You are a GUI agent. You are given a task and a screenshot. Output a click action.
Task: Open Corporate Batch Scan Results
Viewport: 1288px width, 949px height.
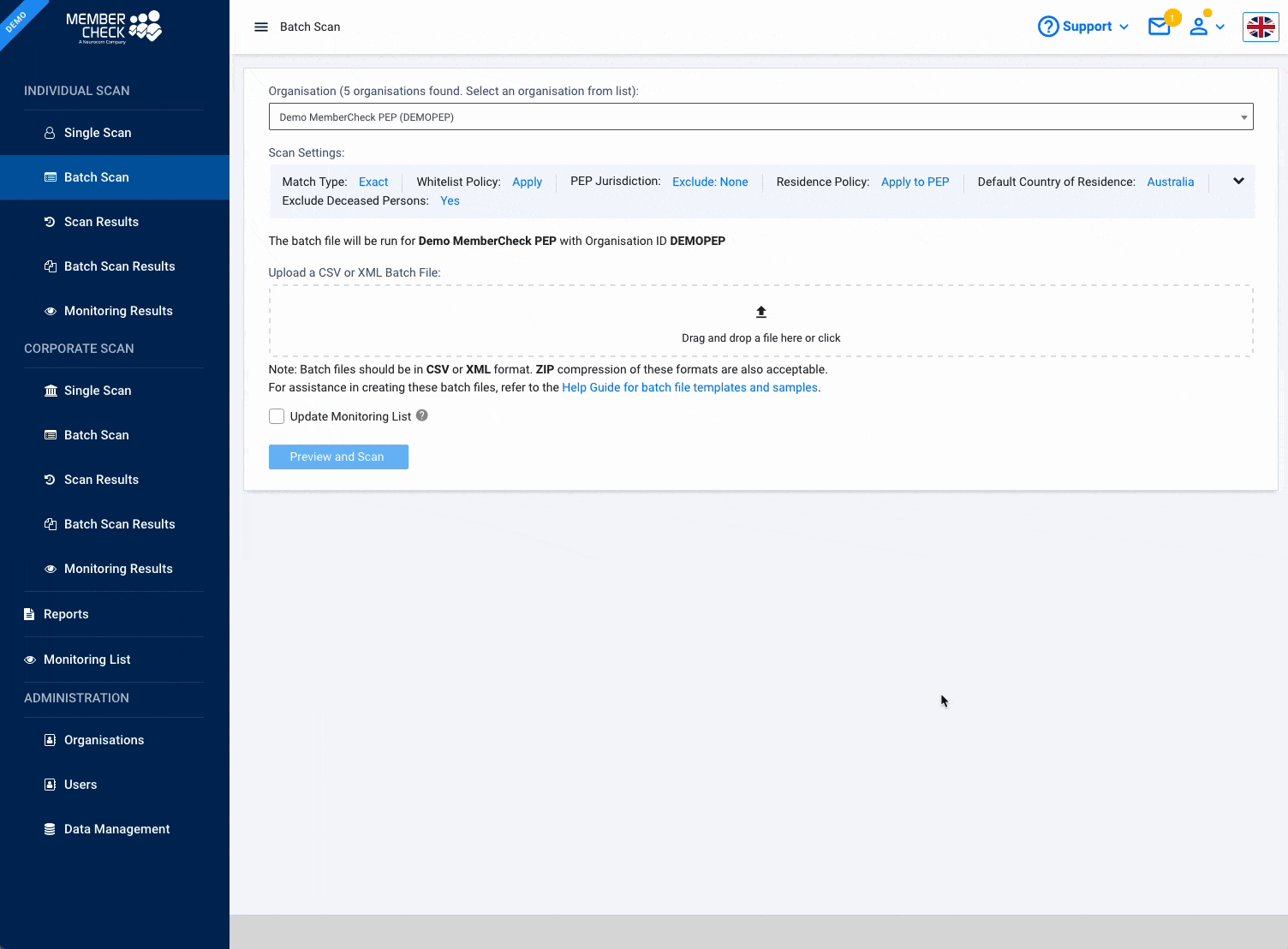(x=115, y=524)
